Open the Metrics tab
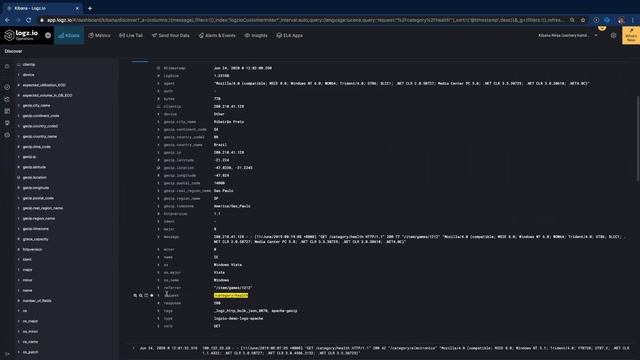Viewport: 640px width, 360px height. coord(100,36)
